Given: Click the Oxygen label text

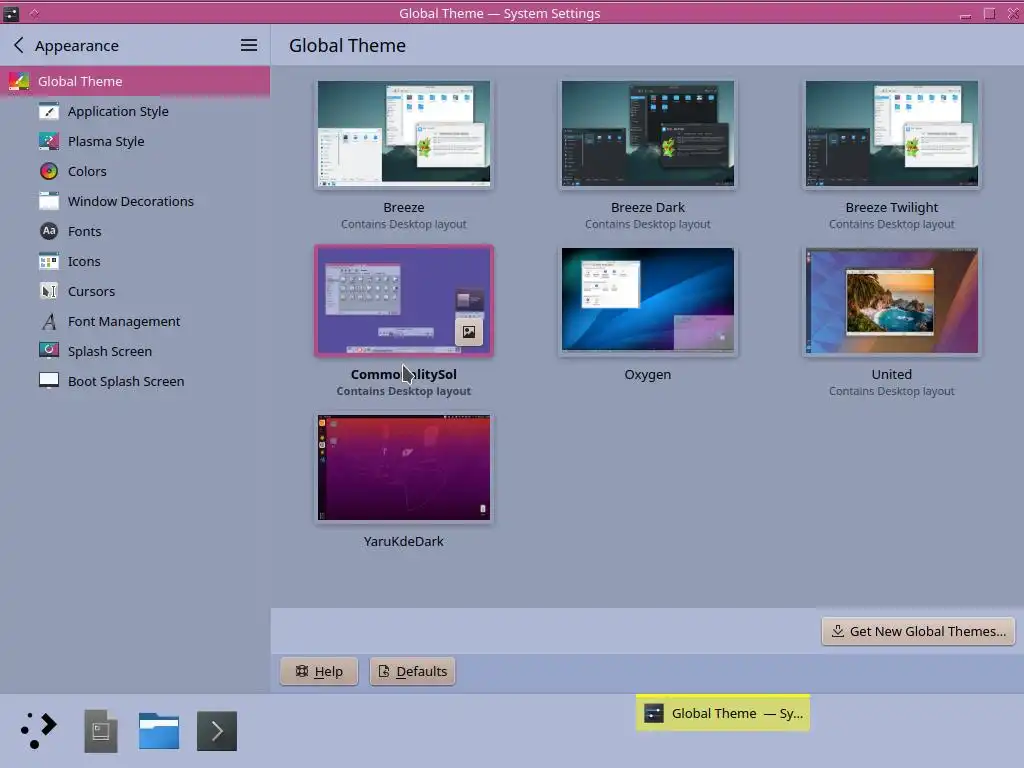Looking at the screenshot, I should click(x=648, y=375).
